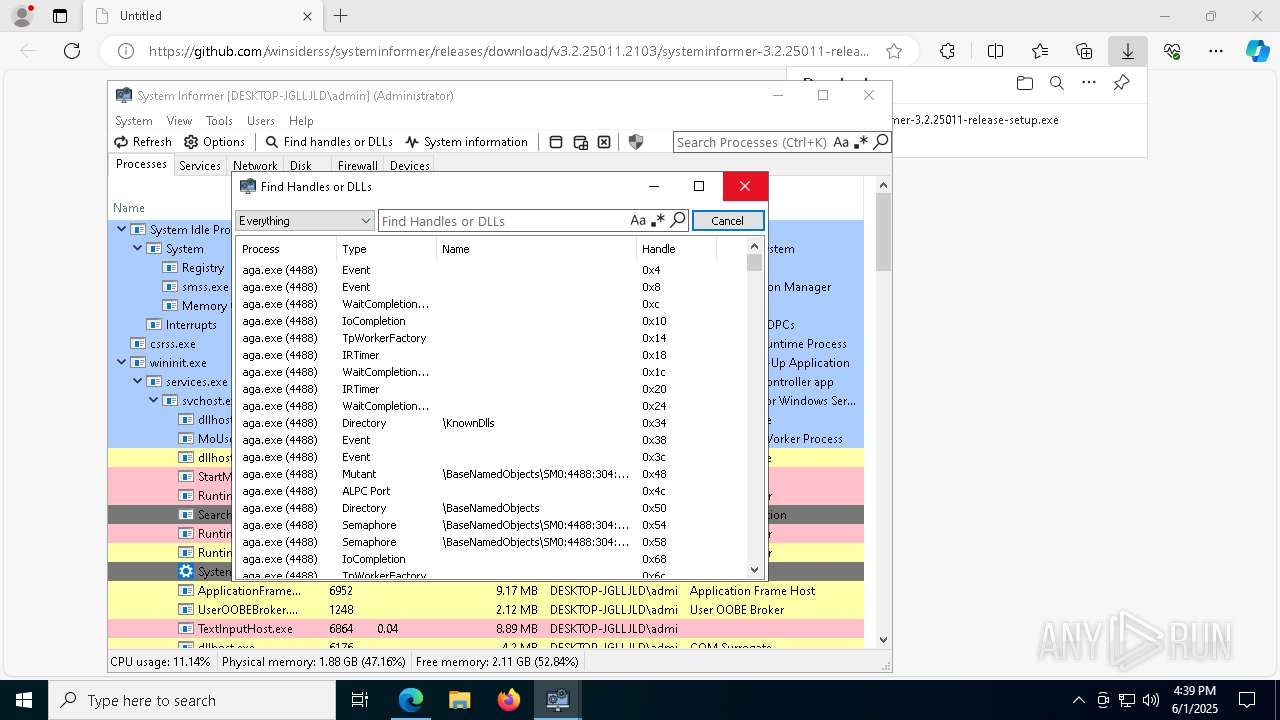Open Edge Settings and more menu
This screenshot has width=1280, height=720.
coord(1216,51)
